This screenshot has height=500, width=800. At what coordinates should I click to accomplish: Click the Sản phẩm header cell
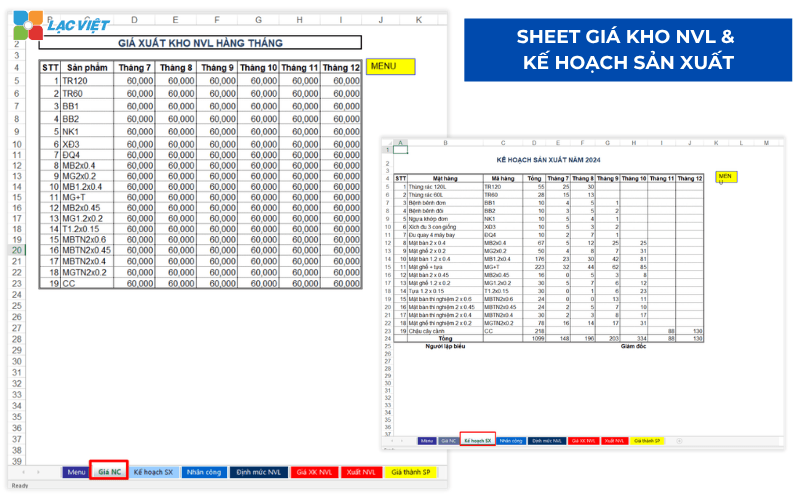(x=87, y=67)
